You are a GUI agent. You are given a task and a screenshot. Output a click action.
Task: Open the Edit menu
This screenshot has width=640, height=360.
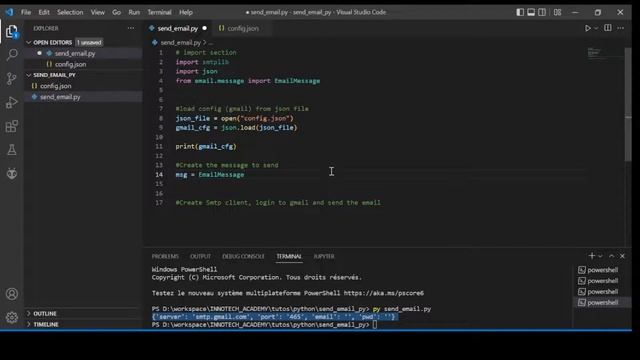tap(44, 12)
